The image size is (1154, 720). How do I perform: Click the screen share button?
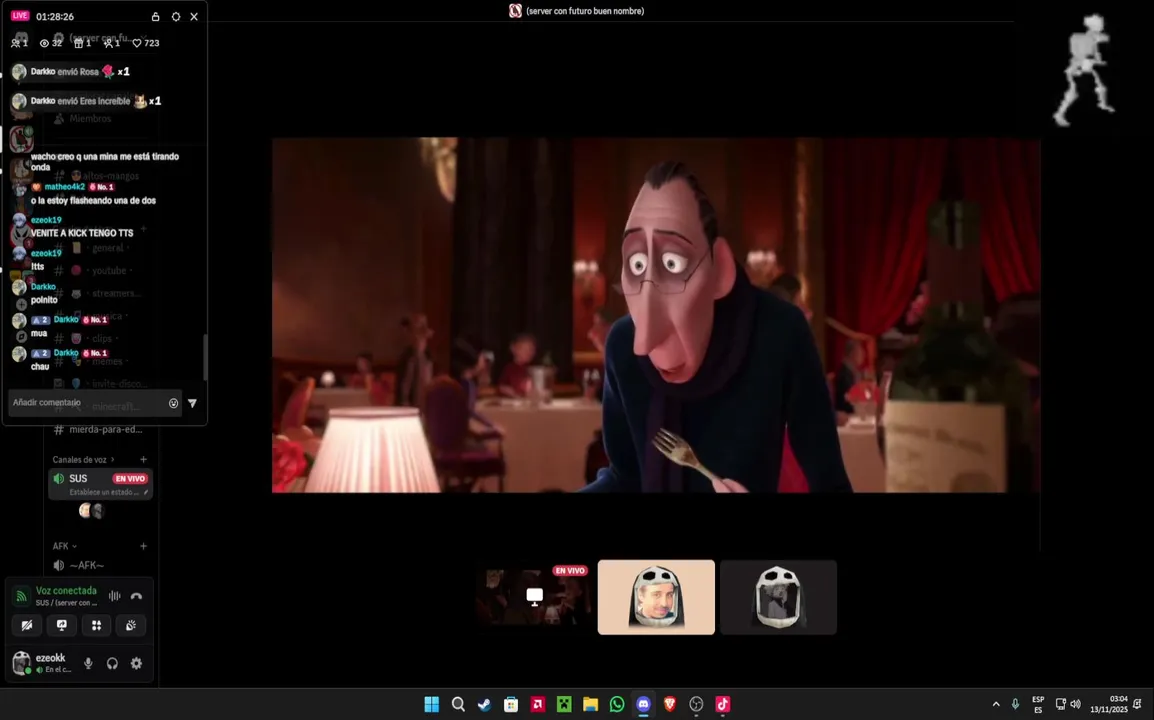62,625
